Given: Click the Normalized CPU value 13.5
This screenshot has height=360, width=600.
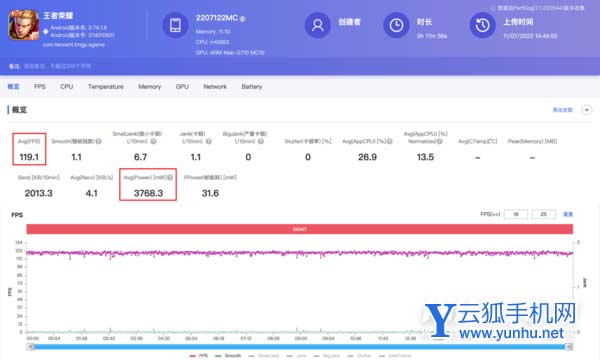Looking at the screenshot, I should tap(425, 157).
